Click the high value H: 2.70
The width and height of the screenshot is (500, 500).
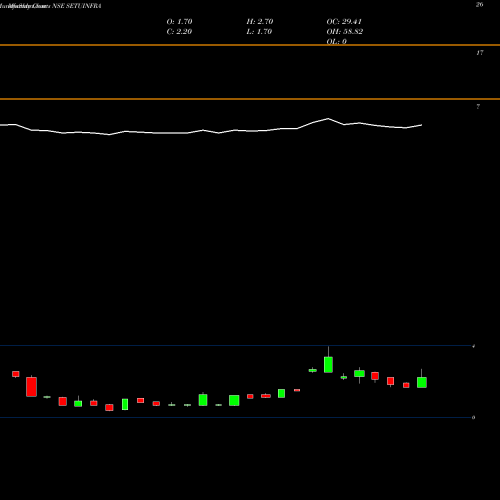tap(260, 22)
